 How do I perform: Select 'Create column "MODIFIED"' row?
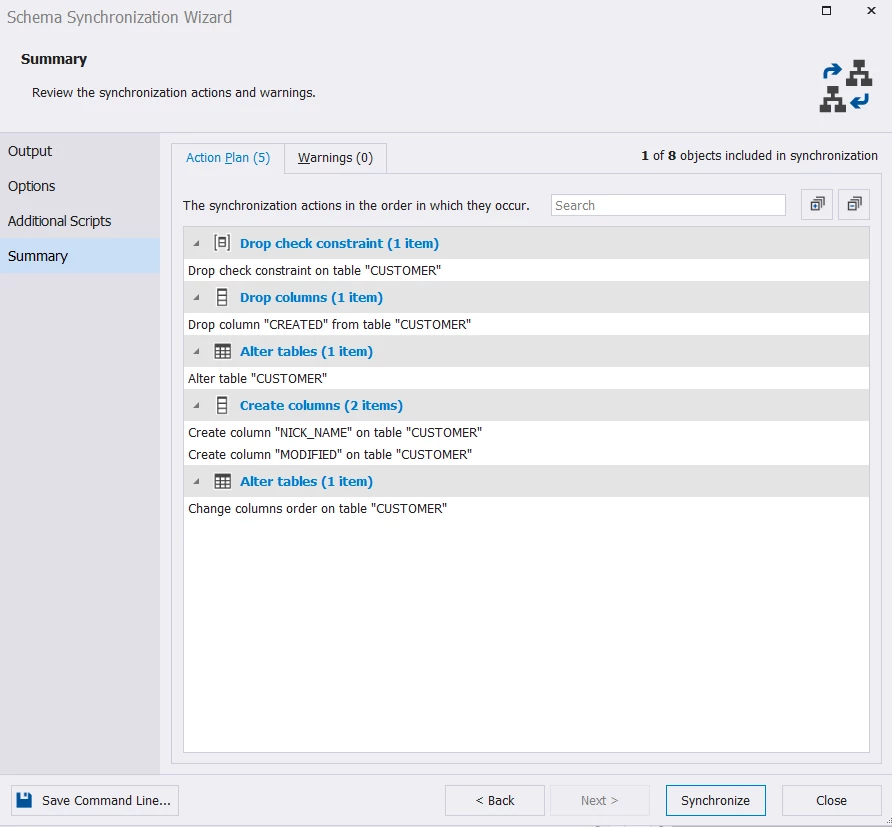pos(526,454)
